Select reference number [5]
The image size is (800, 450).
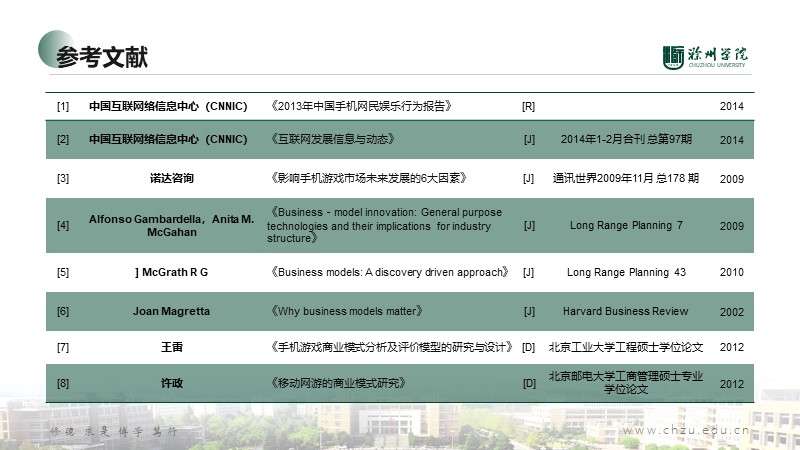point(63,272)
